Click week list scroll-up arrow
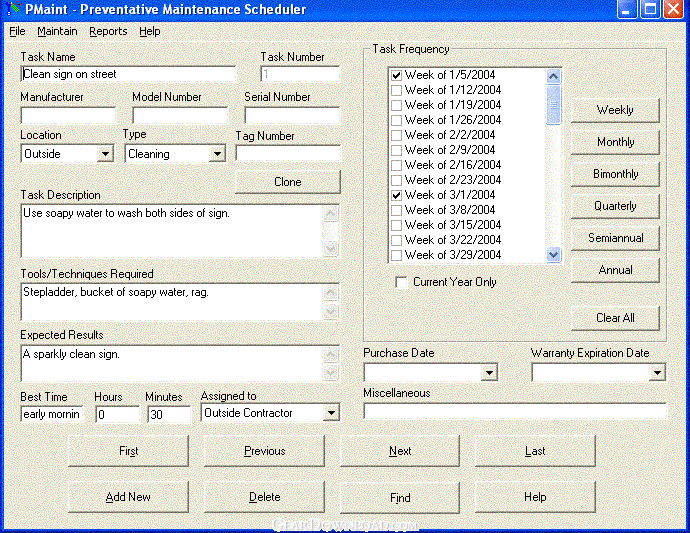Viewport: 690px width, 533px height. [554, 77]
